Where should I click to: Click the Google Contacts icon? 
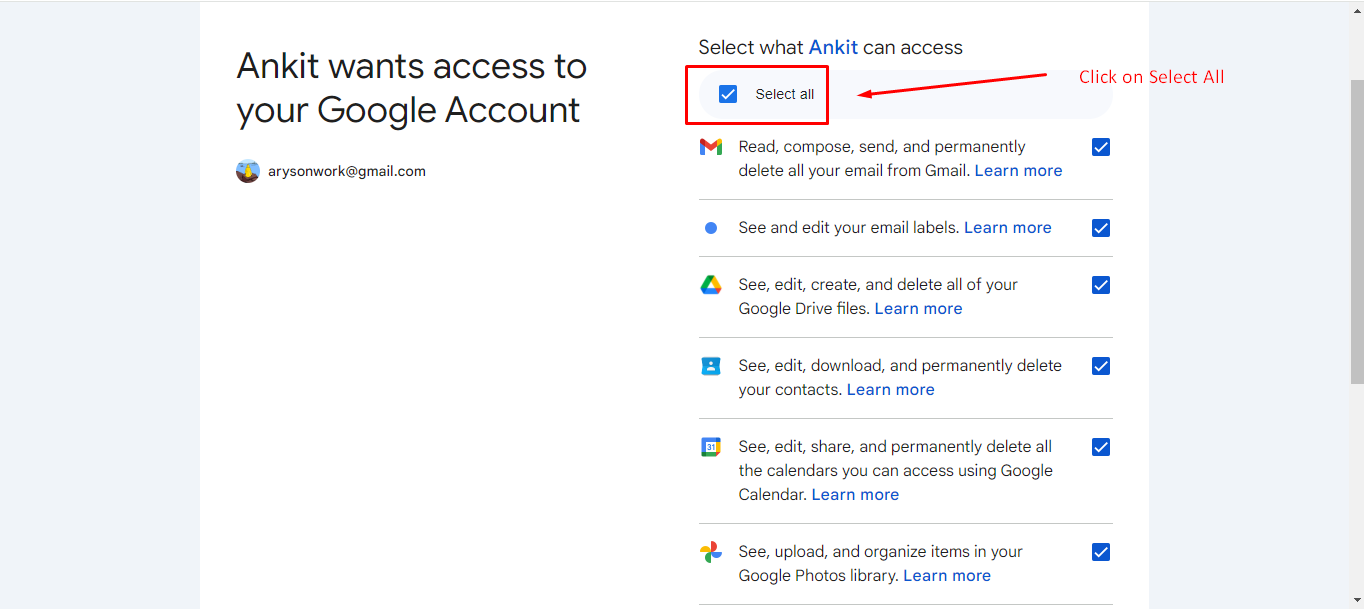click(711, 366)
